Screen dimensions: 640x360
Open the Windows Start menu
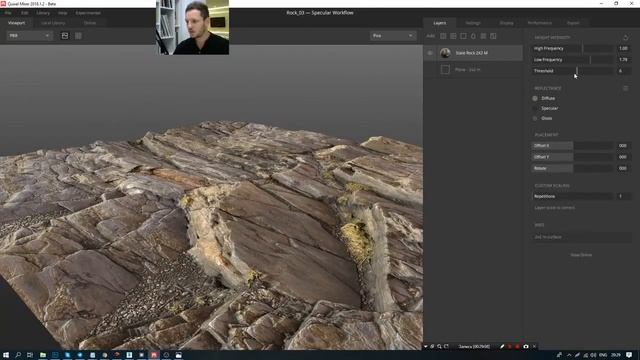tap(6, 355)
